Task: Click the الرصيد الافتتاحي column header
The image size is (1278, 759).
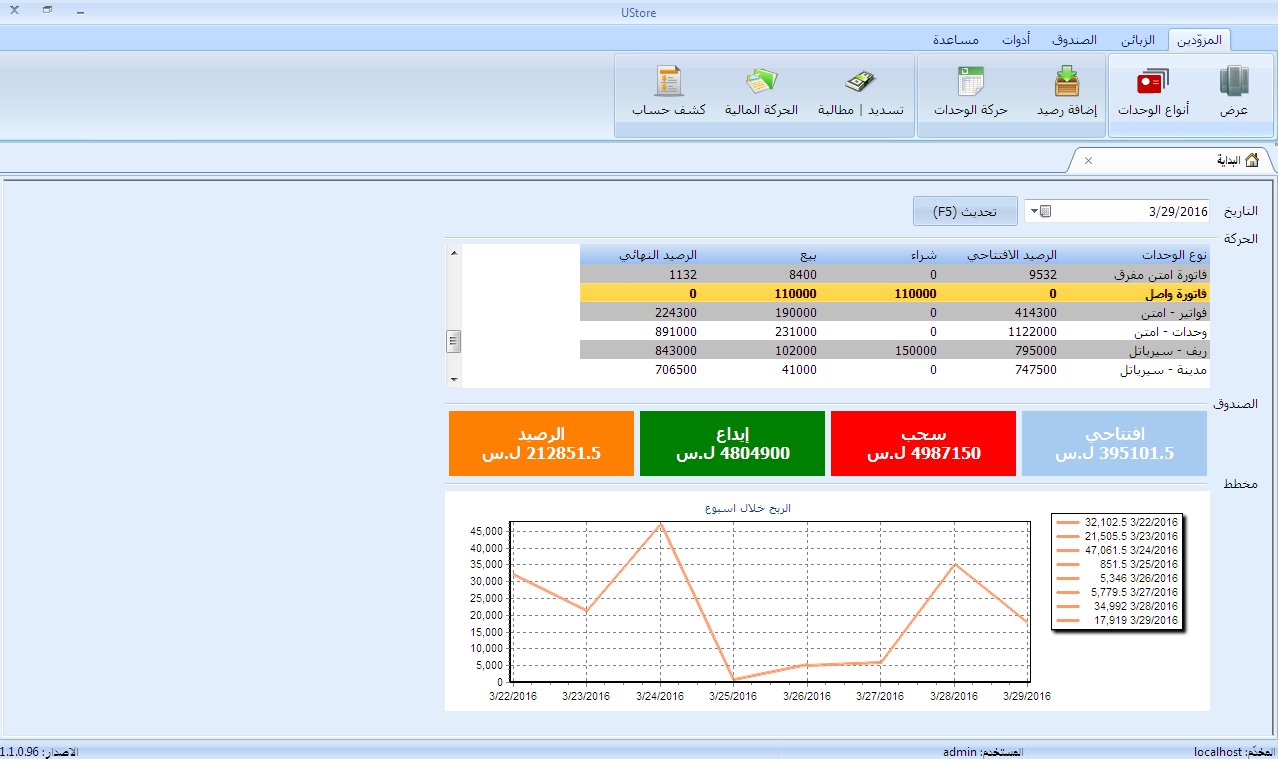Action: click(998, 255)
